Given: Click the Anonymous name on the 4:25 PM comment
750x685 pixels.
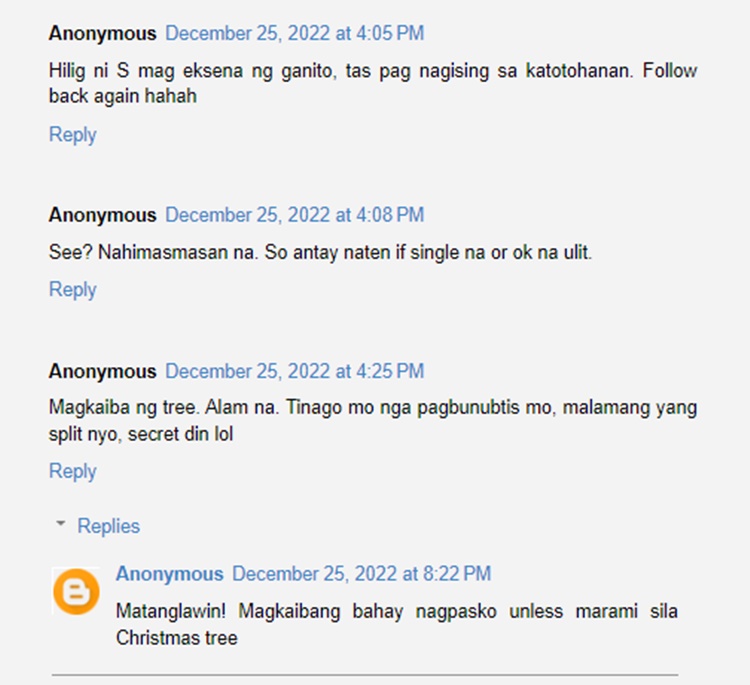Looking at the screenshot, I should (102, 371).
